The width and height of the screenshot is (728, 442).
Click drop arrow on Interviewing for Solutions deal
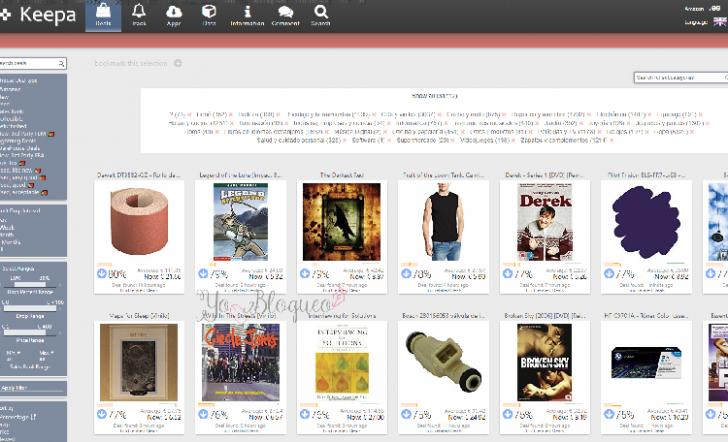tap(305, 414)
